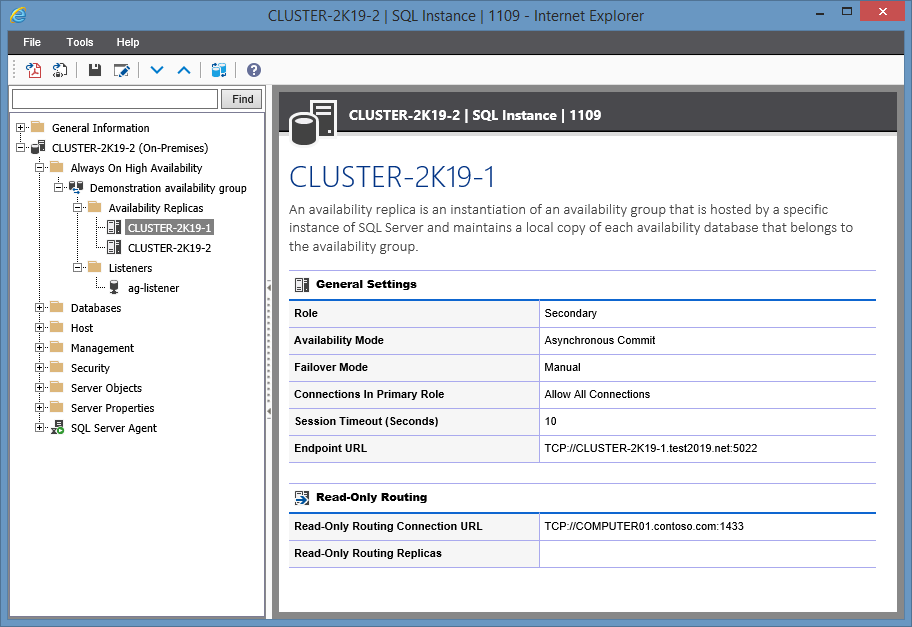Open the File menu
The height and width of the screenshot is (627, 912).
click(x=31, y=42)
